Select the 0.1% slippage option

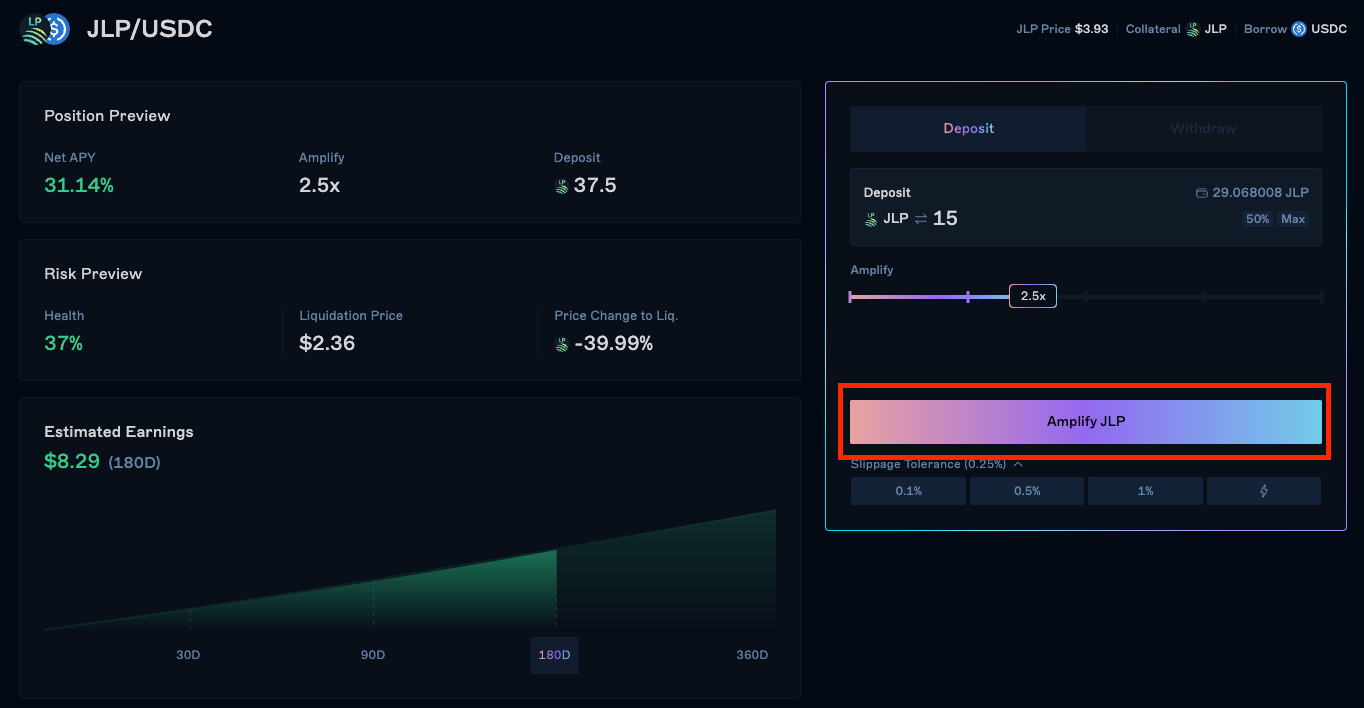[908, 491]
